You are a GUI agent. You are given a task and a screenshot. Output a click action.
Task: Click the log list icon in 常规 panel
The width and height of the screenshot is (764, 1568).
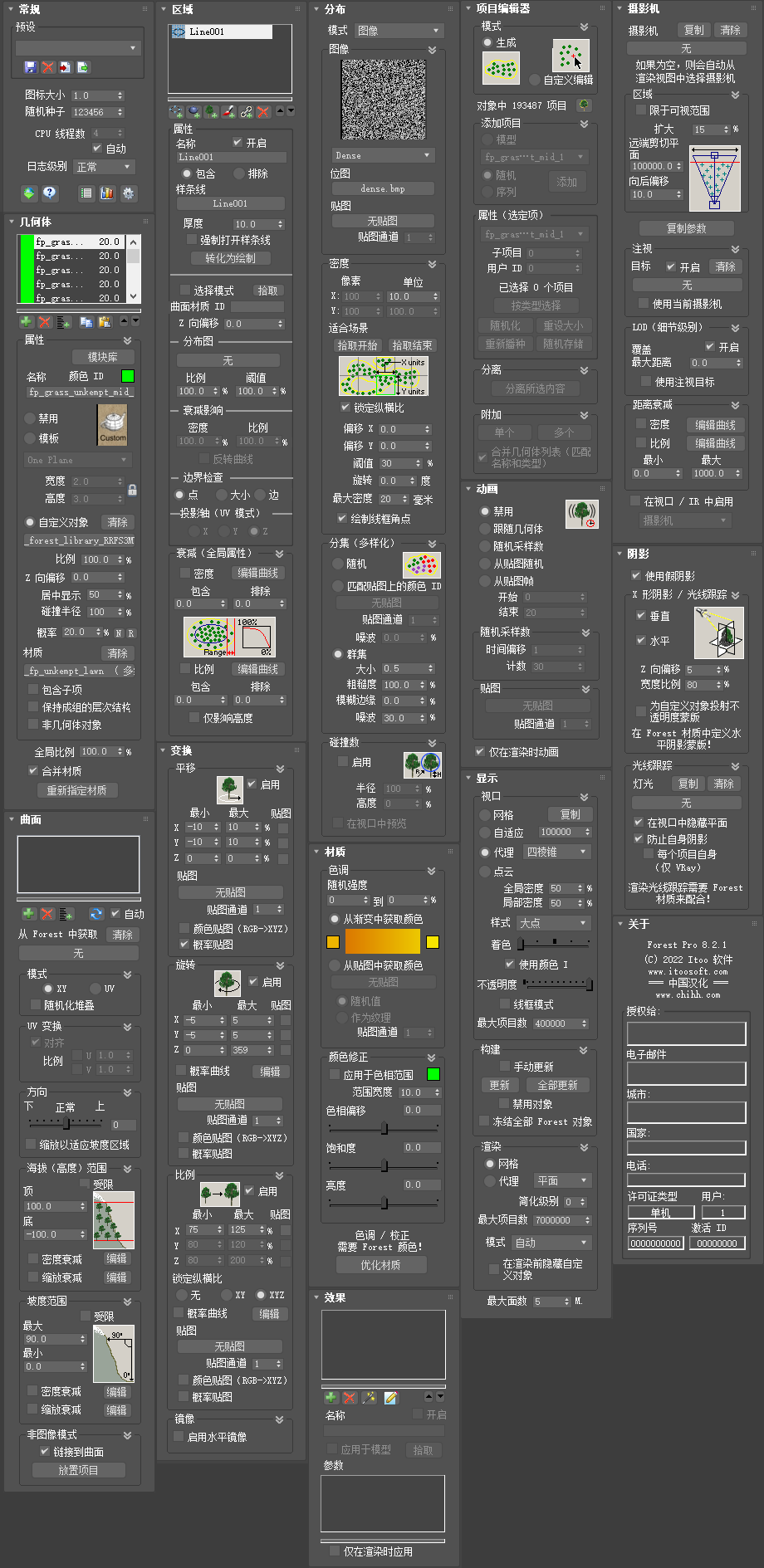[86, 193]
